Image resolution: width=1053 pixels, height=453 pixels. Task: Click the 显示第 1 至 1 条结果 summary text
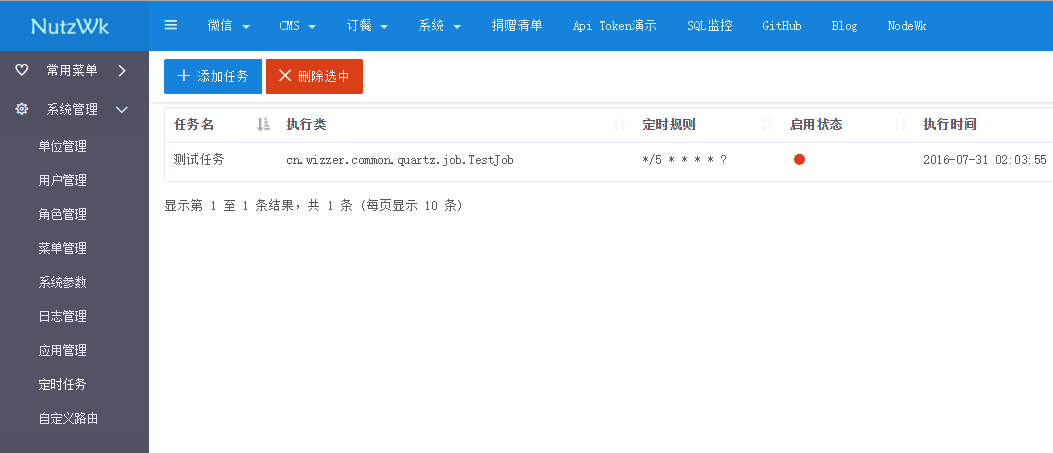point(314,205)
